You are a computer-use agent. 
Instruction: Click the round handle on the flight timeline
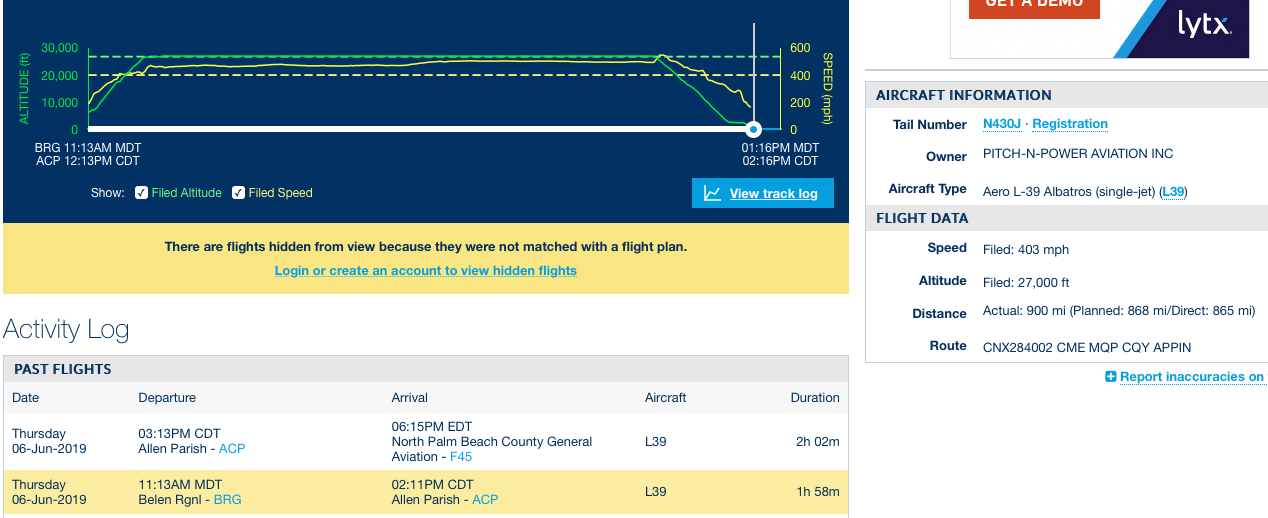pyautogui.click(x=754, y=129)
